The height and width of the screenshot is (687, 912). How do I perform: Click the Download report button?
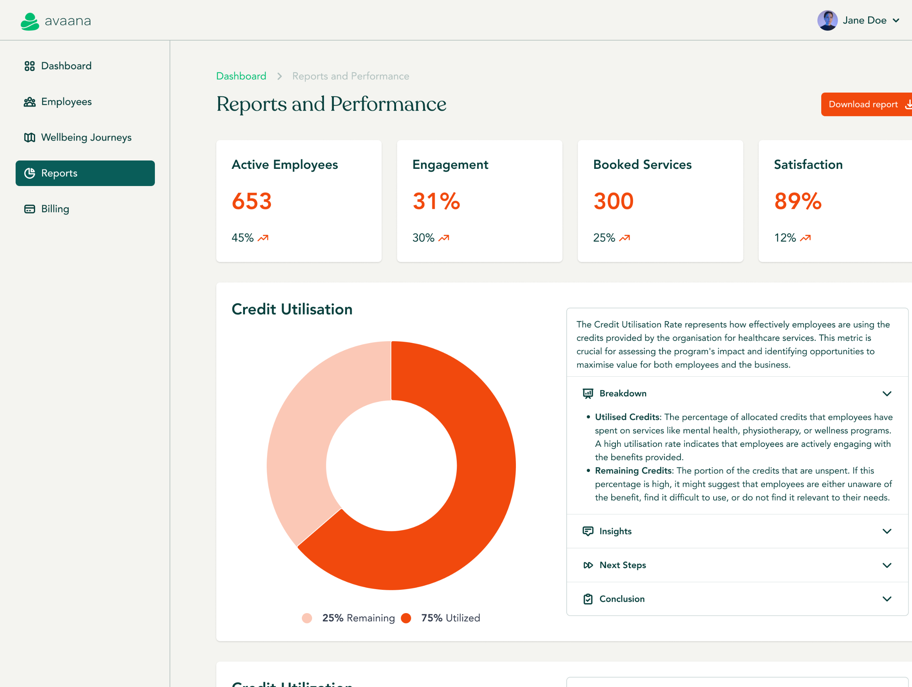pos(867,105)
